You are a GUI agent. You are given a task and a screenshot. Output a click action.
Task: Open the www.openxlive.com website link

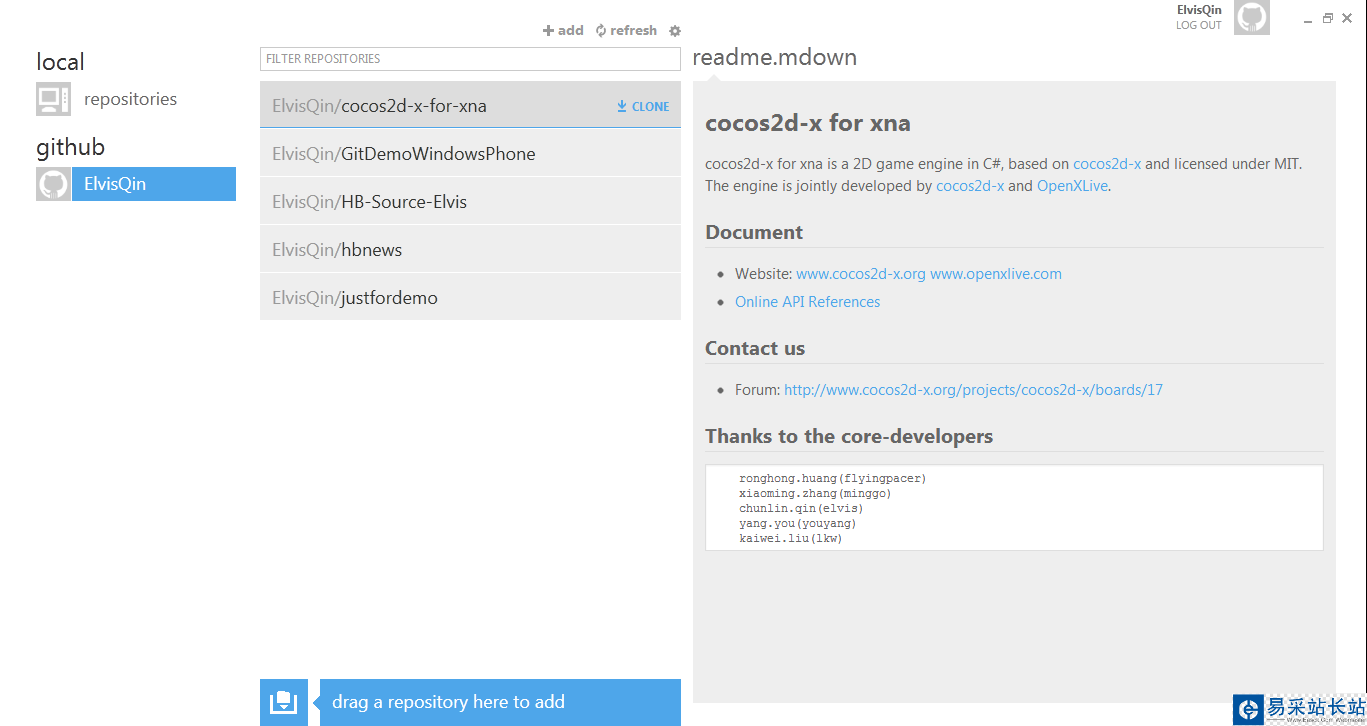[x=996, y=274]
